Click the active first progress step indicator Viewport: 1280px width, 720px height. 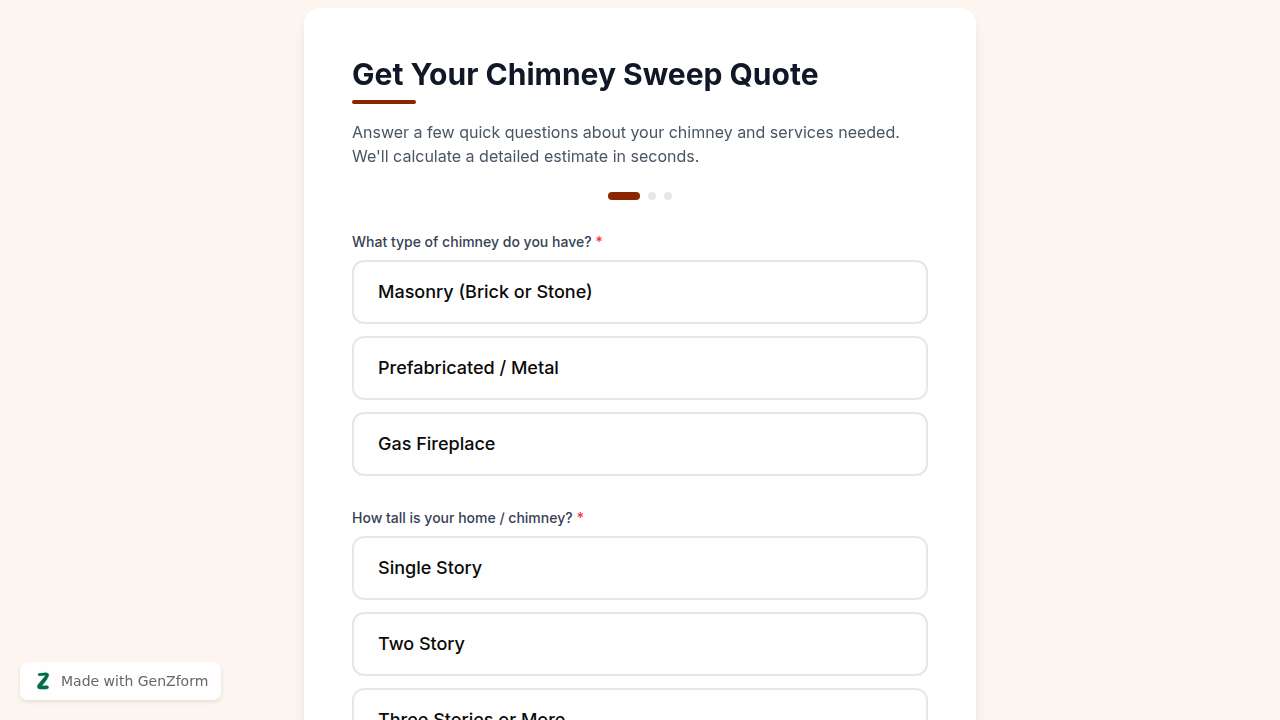(x=624, y=196)
